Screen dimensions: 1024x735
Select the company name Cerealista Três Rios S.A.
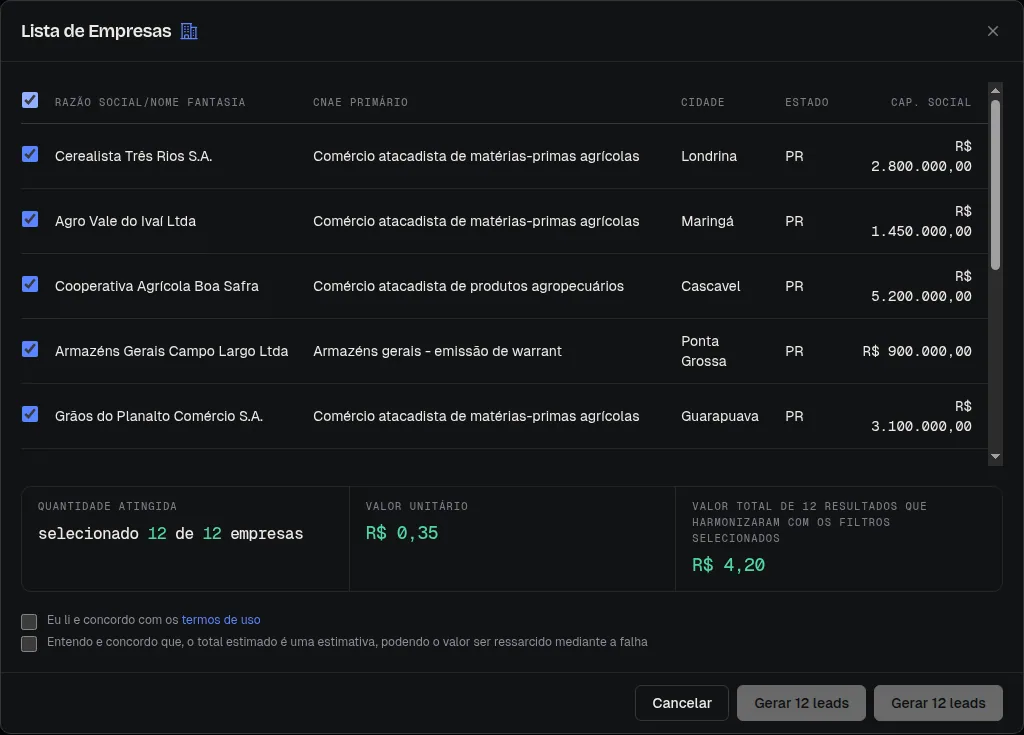coord(133,156)
